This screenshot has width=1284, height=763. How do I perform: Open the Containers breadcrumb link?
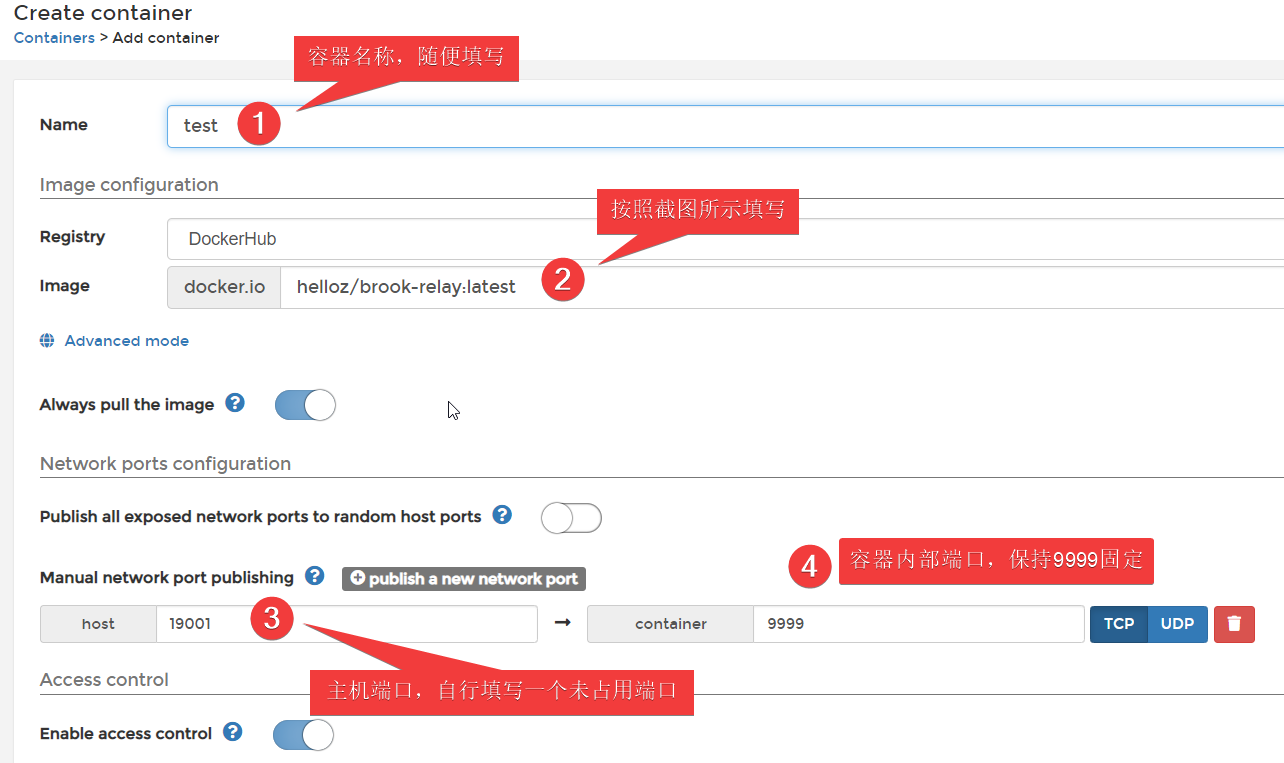(54, 38)
